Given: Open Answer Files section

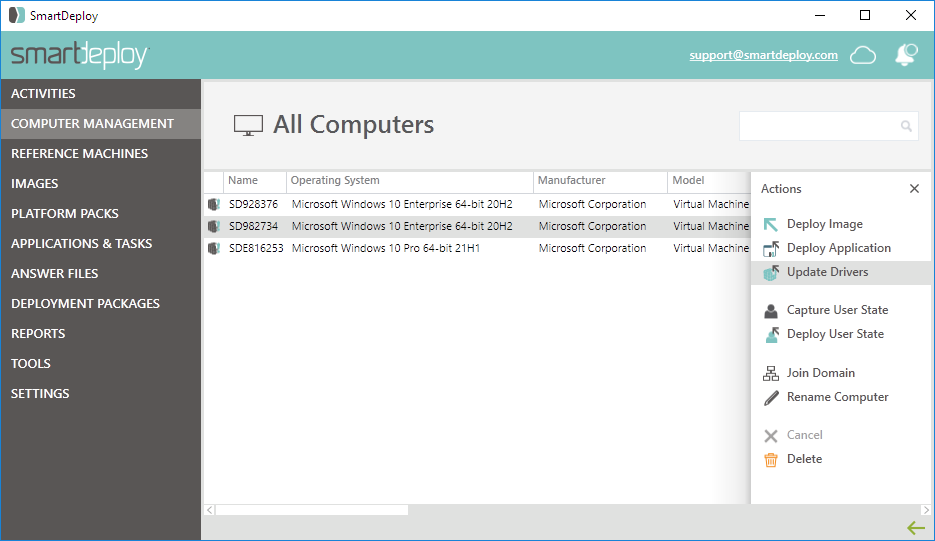Looking at the screenshot, I should point(100,273).
